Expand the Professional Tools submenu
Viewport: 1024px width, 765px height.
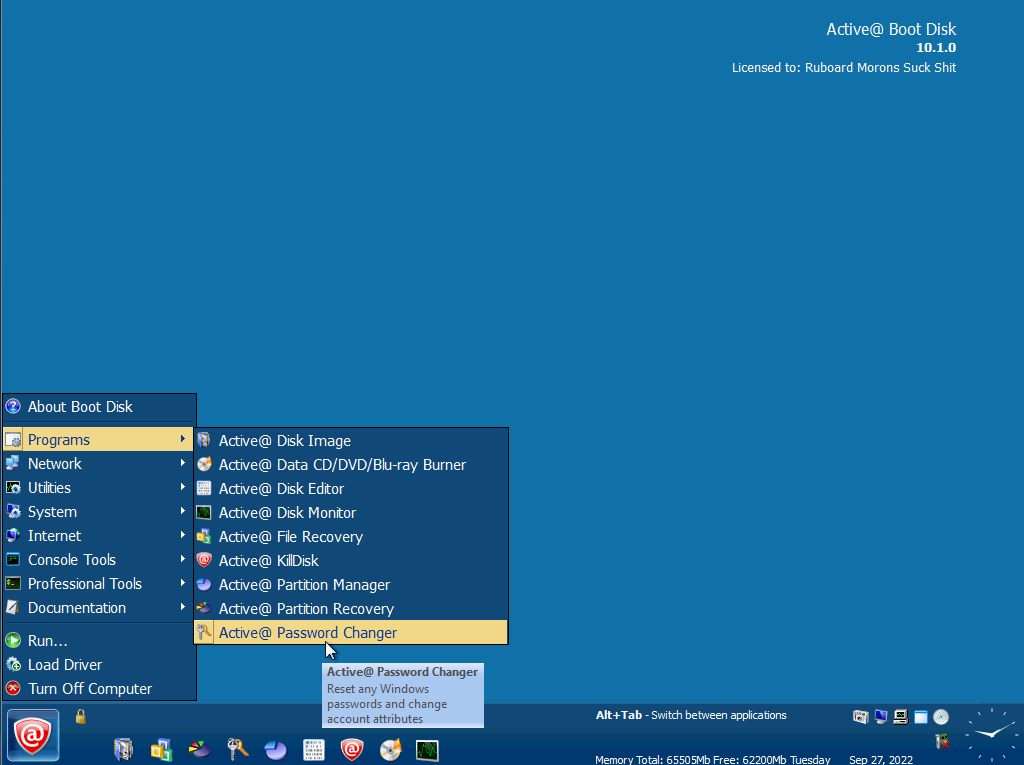tap(83, 583)
